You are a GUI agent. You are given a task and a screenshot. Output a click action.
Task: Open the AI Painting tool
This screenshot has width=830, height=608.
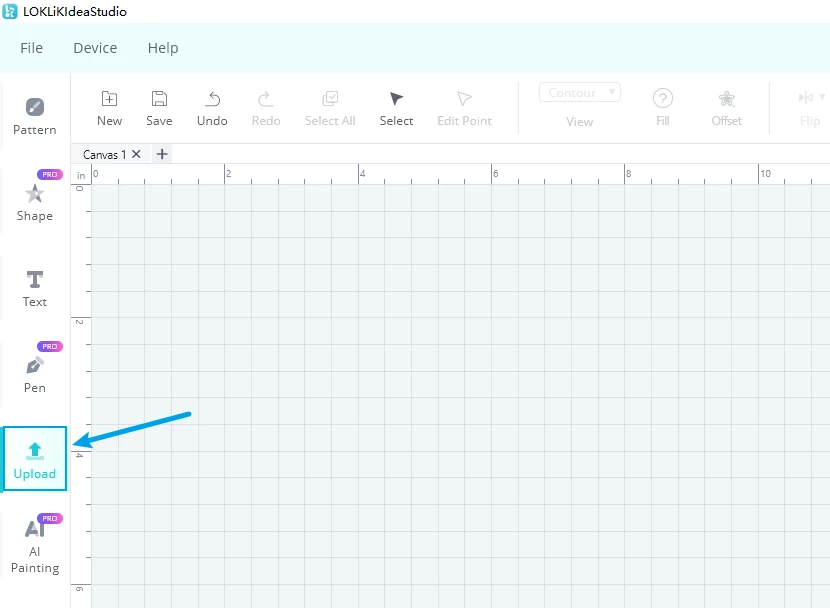pos(34,545)
